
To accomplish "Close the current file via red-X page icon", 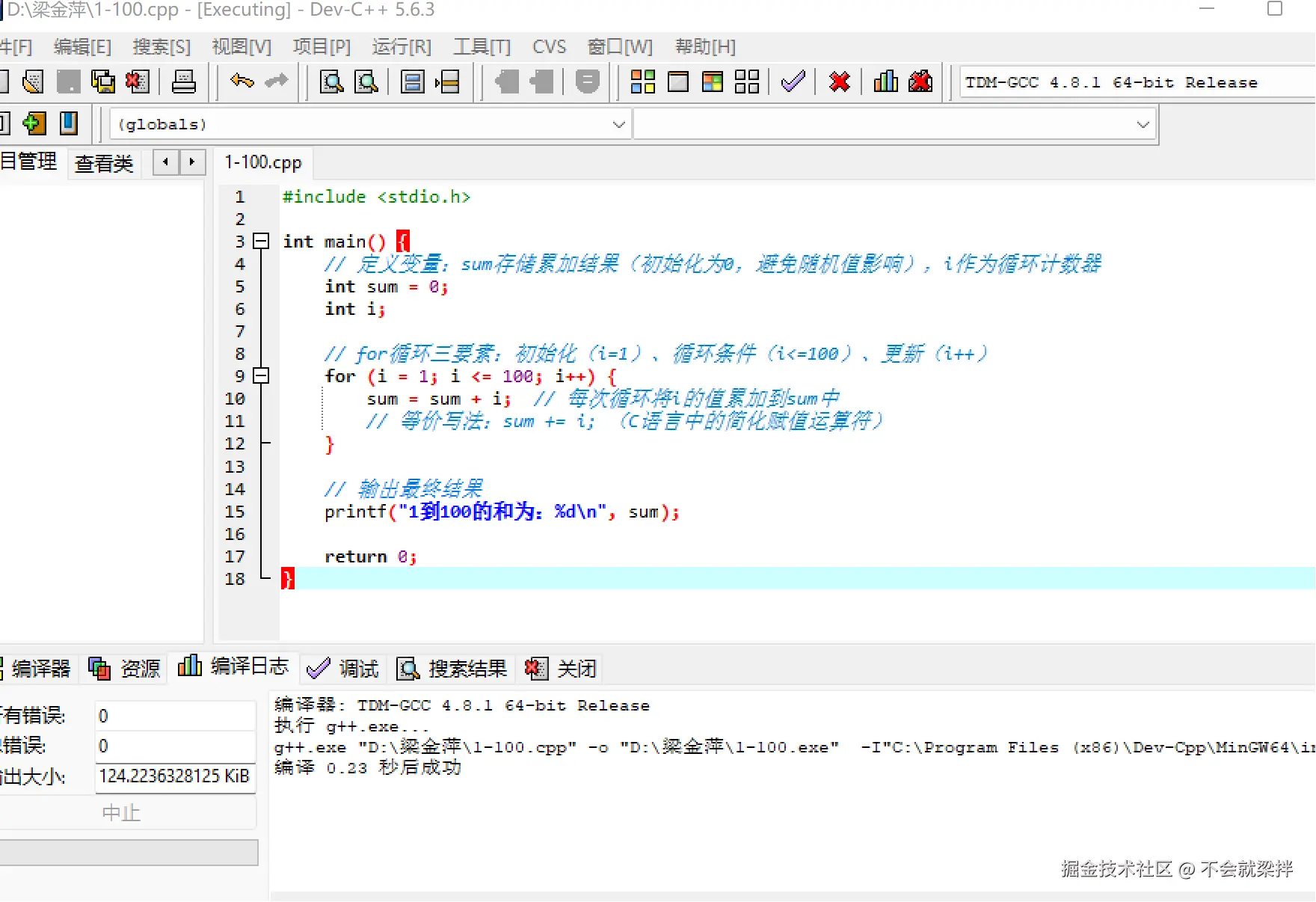I will pos(138,82).
